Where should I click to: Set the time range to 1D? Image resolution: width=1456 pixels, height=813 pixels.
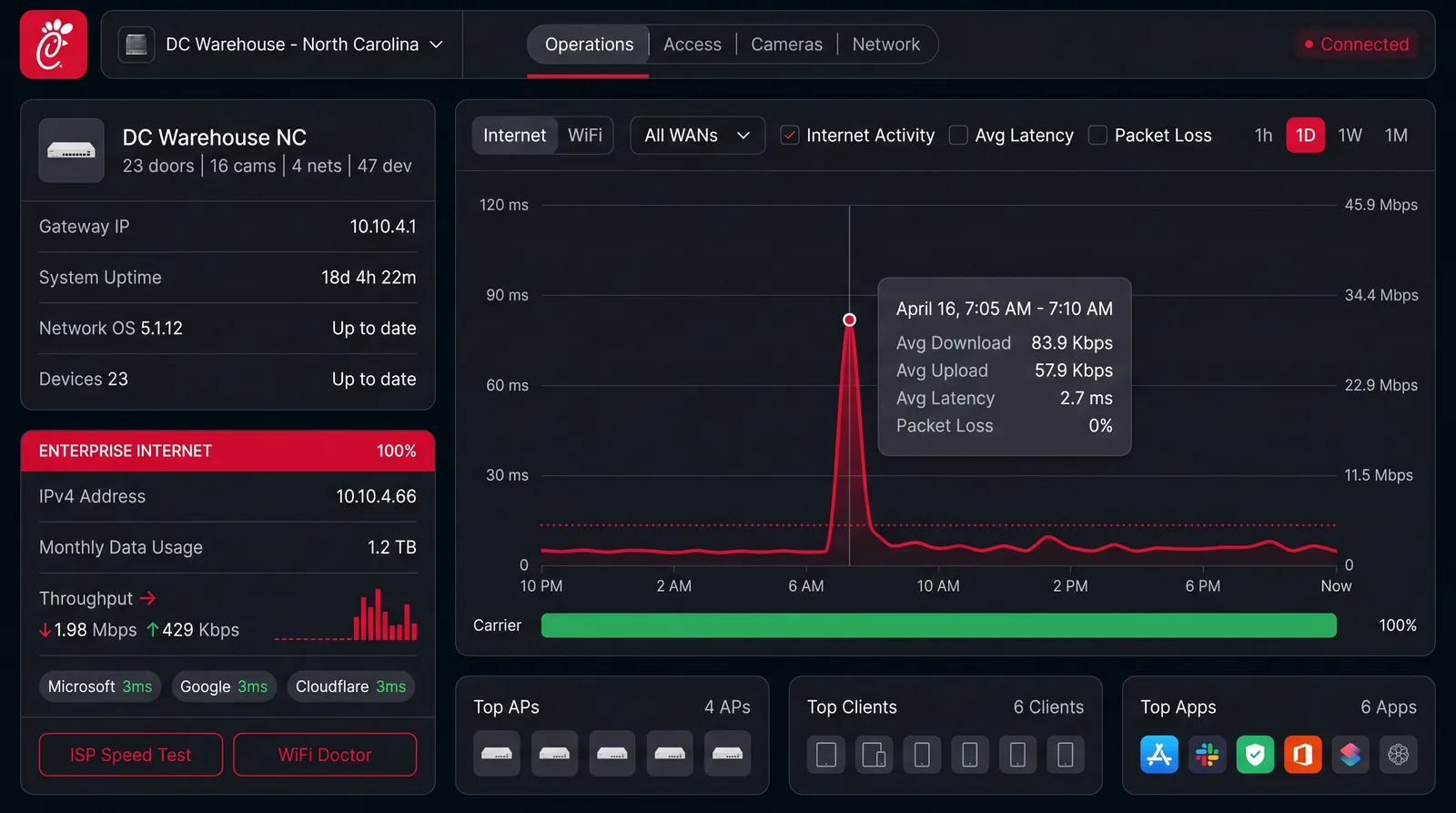tap(1305, 136)
